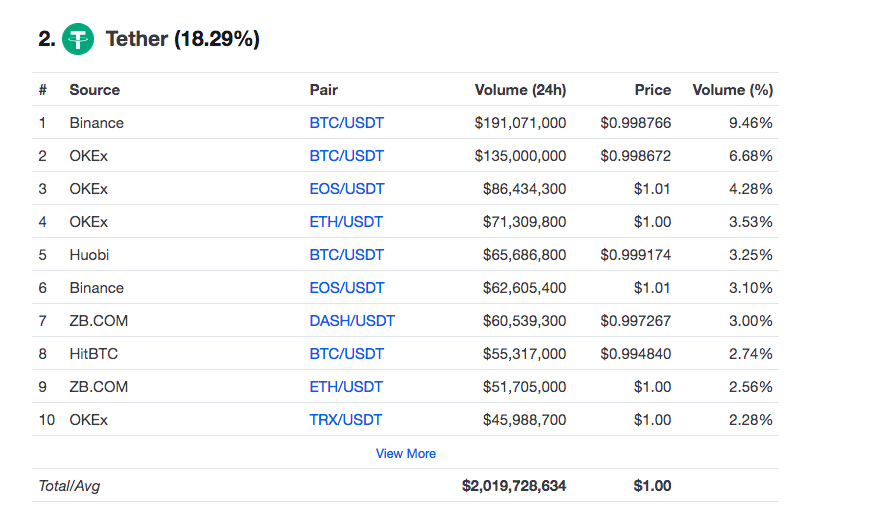The height and width of the screenshot is (530, 878).
Task: Click the $0.998766 price value
Action: (636, 123)
